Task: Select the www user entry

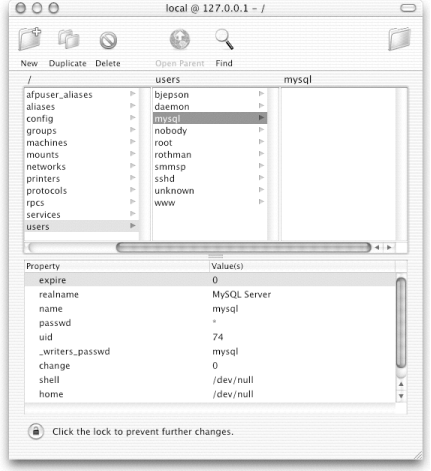Action: (210, 203)
